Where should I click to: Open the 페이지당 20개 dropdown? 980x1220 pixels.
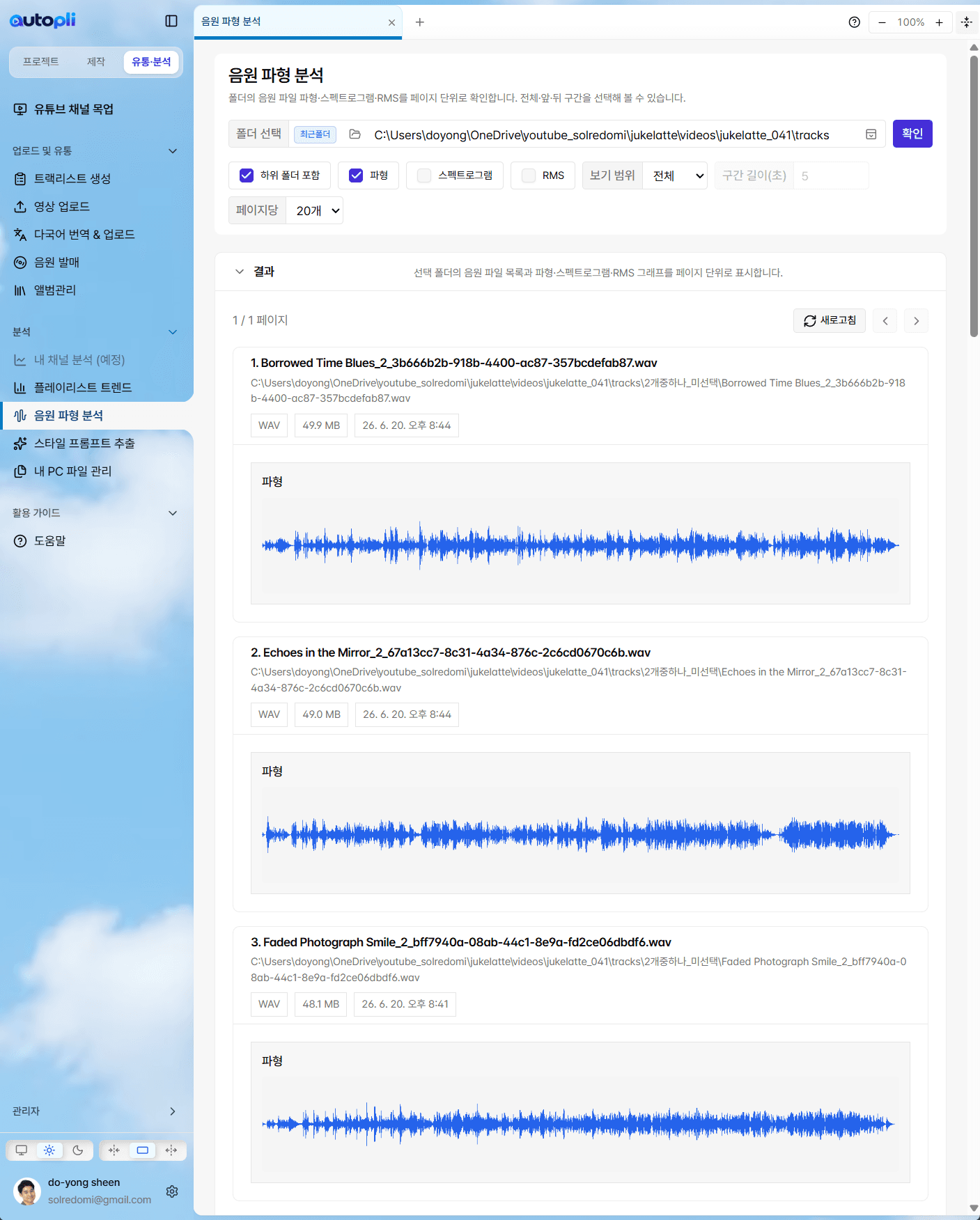(314, 210)
